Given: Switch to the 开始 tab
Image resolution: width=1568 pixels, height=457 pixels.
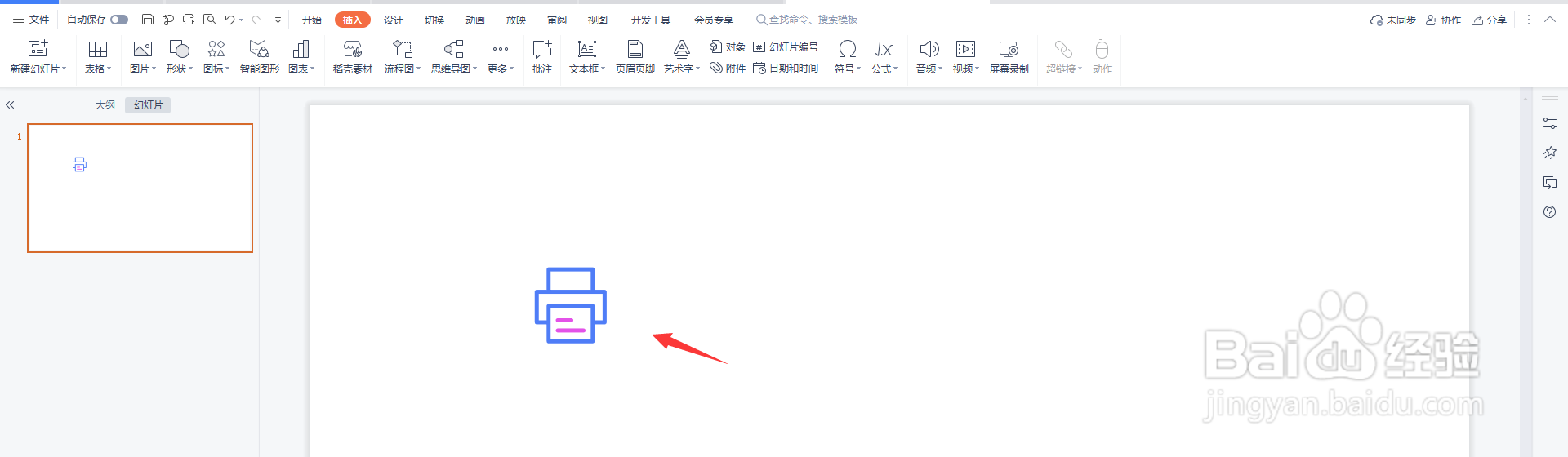Looking at the screenshot, I should point(312,20).
